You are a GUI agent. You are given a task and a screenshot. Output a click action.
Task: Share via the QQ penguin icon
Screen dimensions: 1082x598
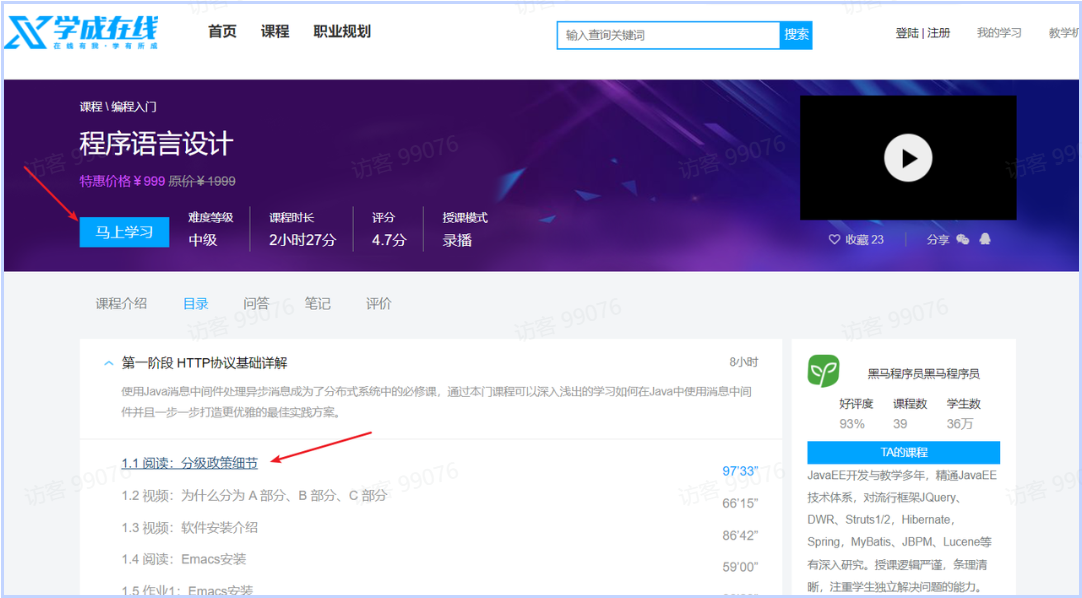pyautogui.click(x=985, y=239)
